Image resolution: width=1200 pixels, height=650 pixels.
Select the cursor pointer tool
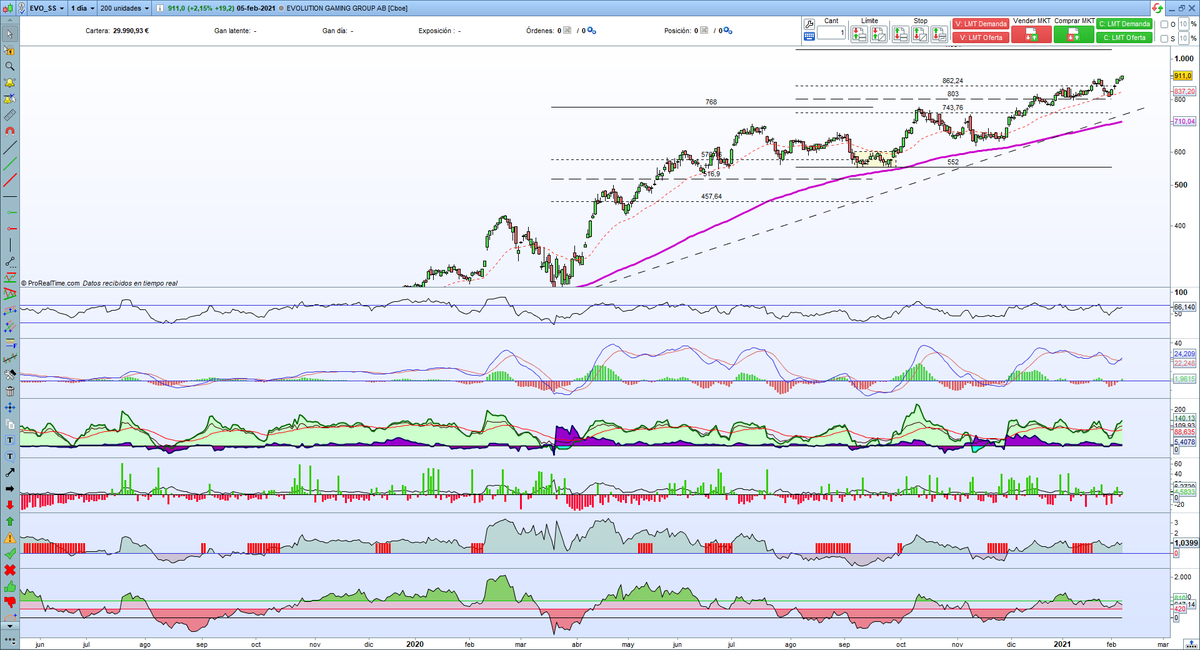coord(10,33)
